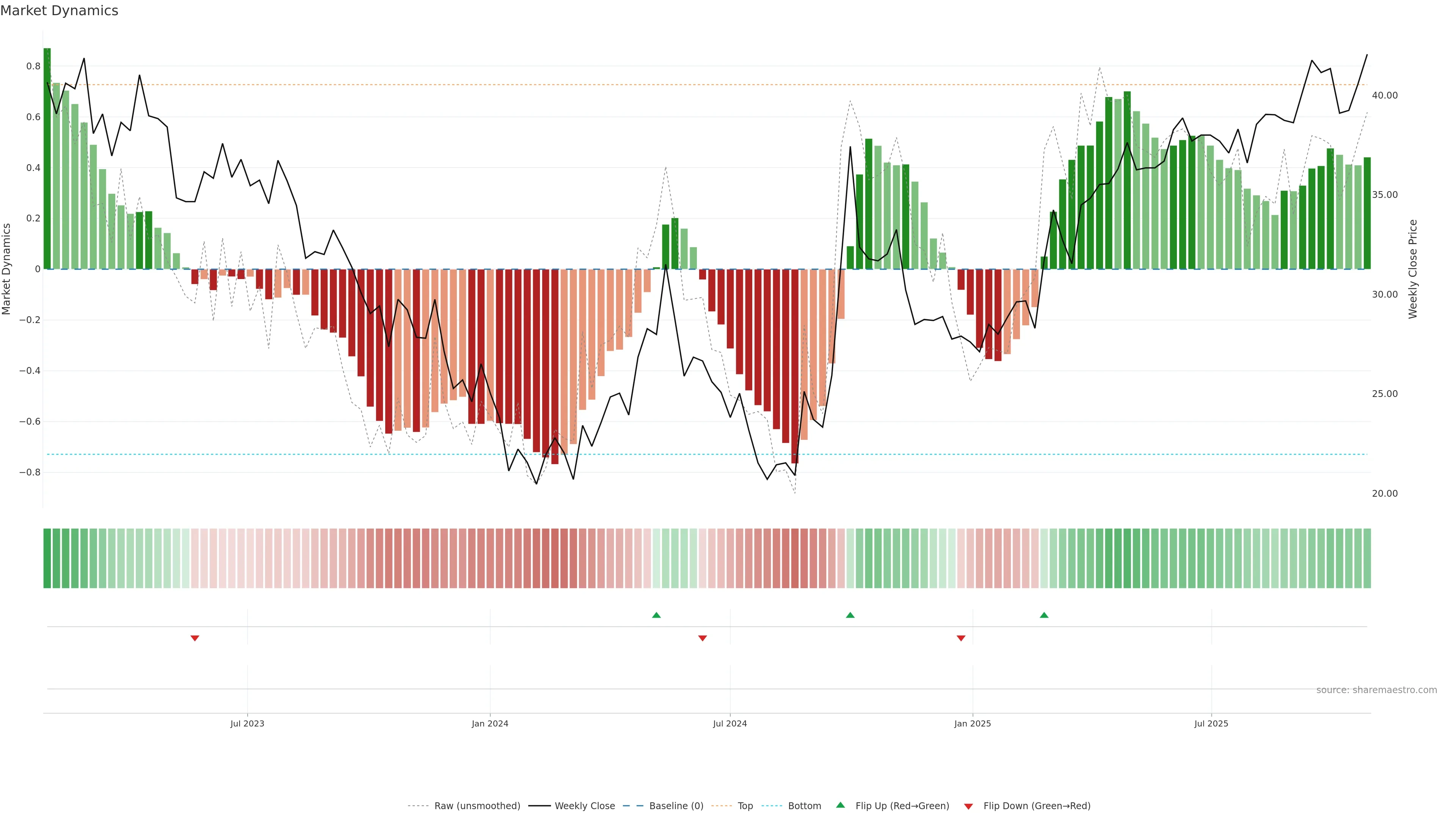This screenshot has height=819, width=1456.
Task: Click the Market Dynamics chart title
Action: click(60, 11)
